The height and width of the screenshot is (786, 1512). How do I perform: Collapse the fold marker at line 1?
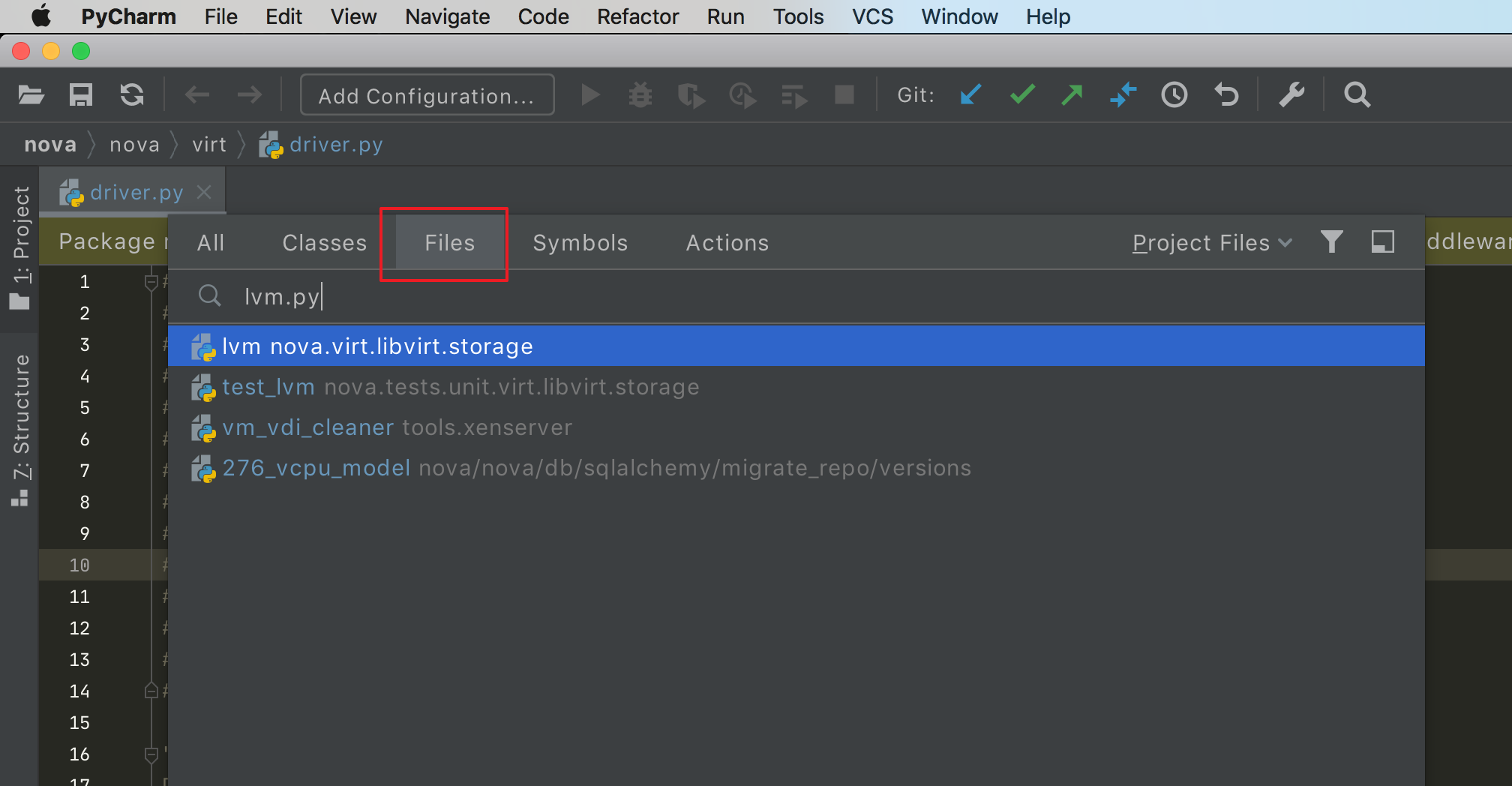point(151,282)
